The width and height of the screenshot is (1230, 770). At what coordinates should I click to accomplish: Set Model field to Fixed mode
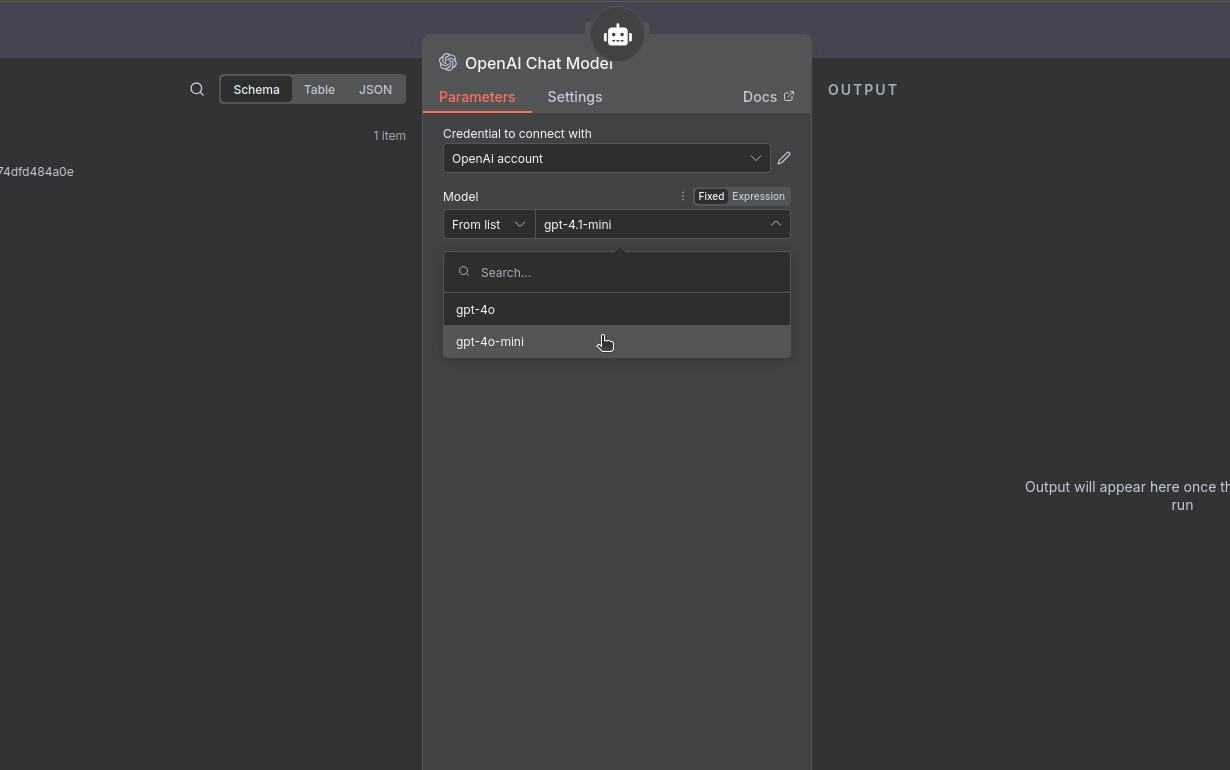click(x=711, y=196)
